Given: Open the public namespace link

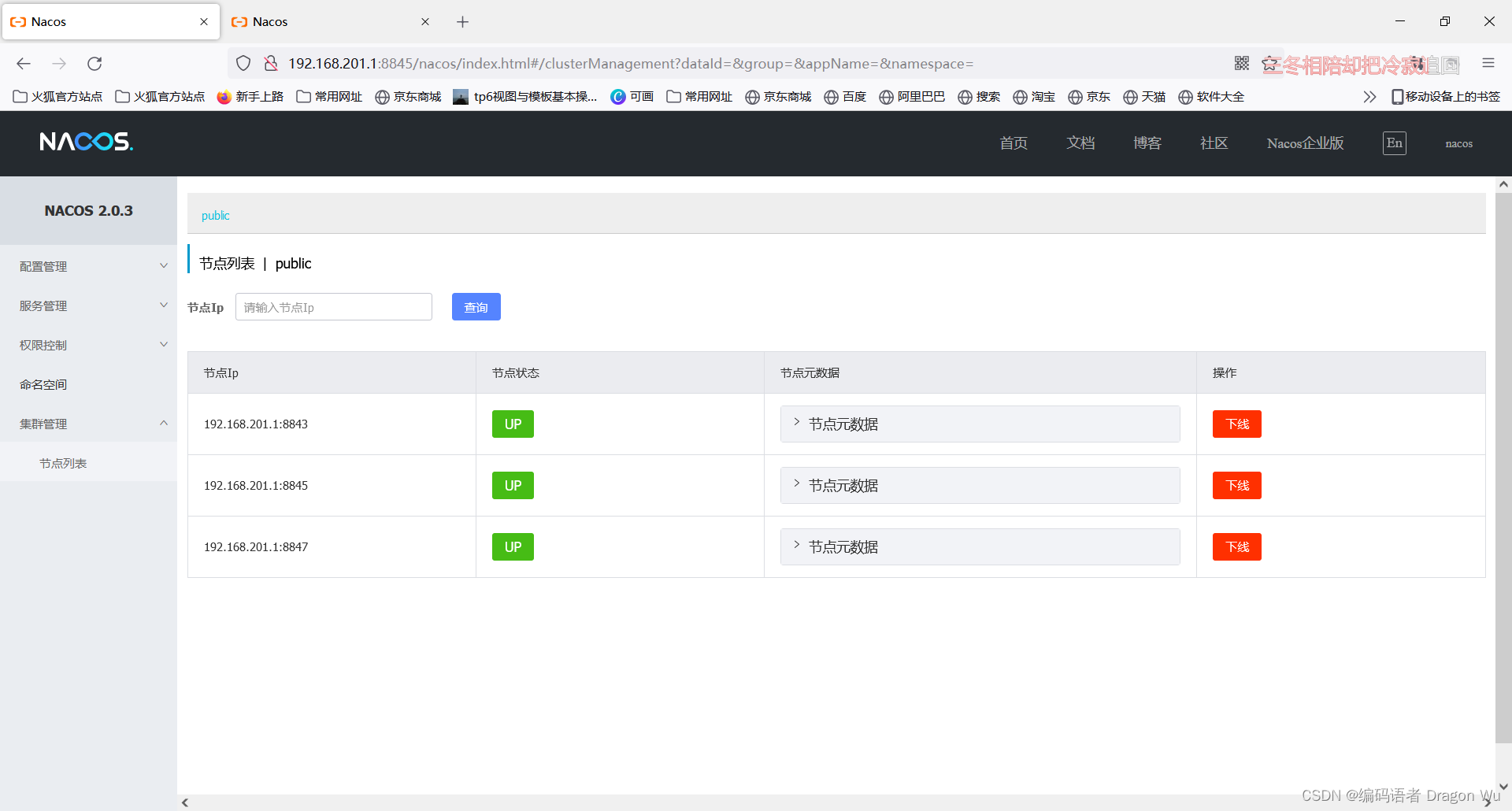Looking at the screenshot, I should (x=215, y=215).
